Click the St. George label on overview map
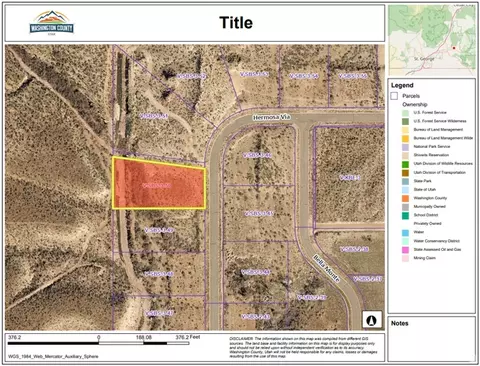480x366 pixels. (x=424, y=59)
